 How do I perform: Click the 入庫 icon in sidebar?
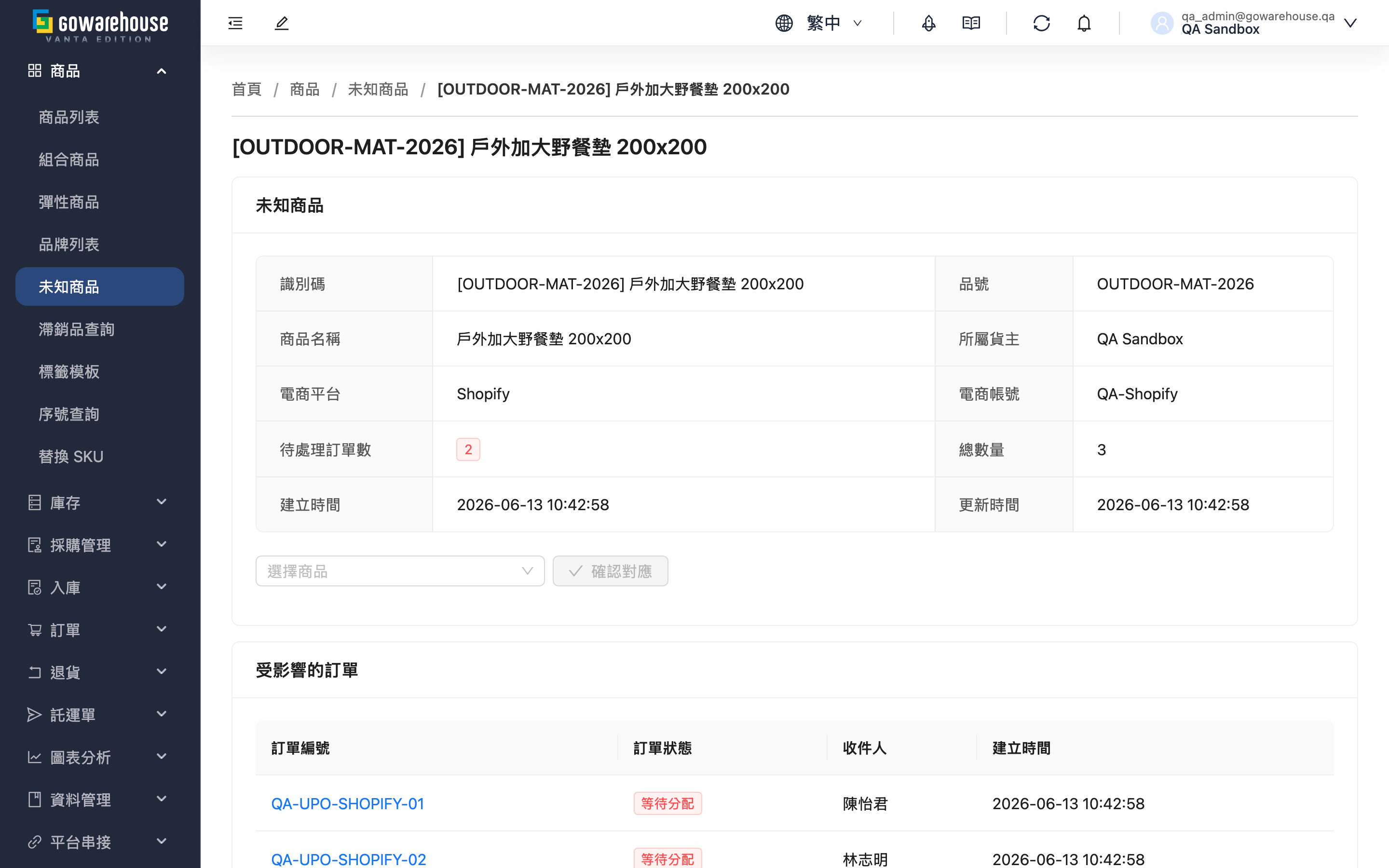pyautogui.click(x=34, y=587)
